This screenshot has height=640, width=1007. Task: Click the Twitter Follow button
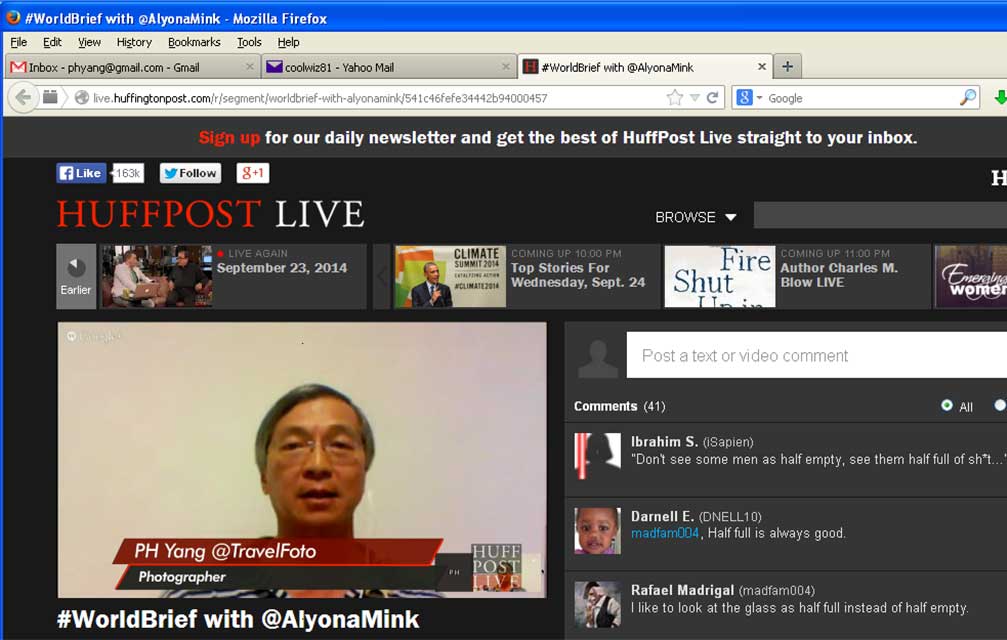coord(190,173)
